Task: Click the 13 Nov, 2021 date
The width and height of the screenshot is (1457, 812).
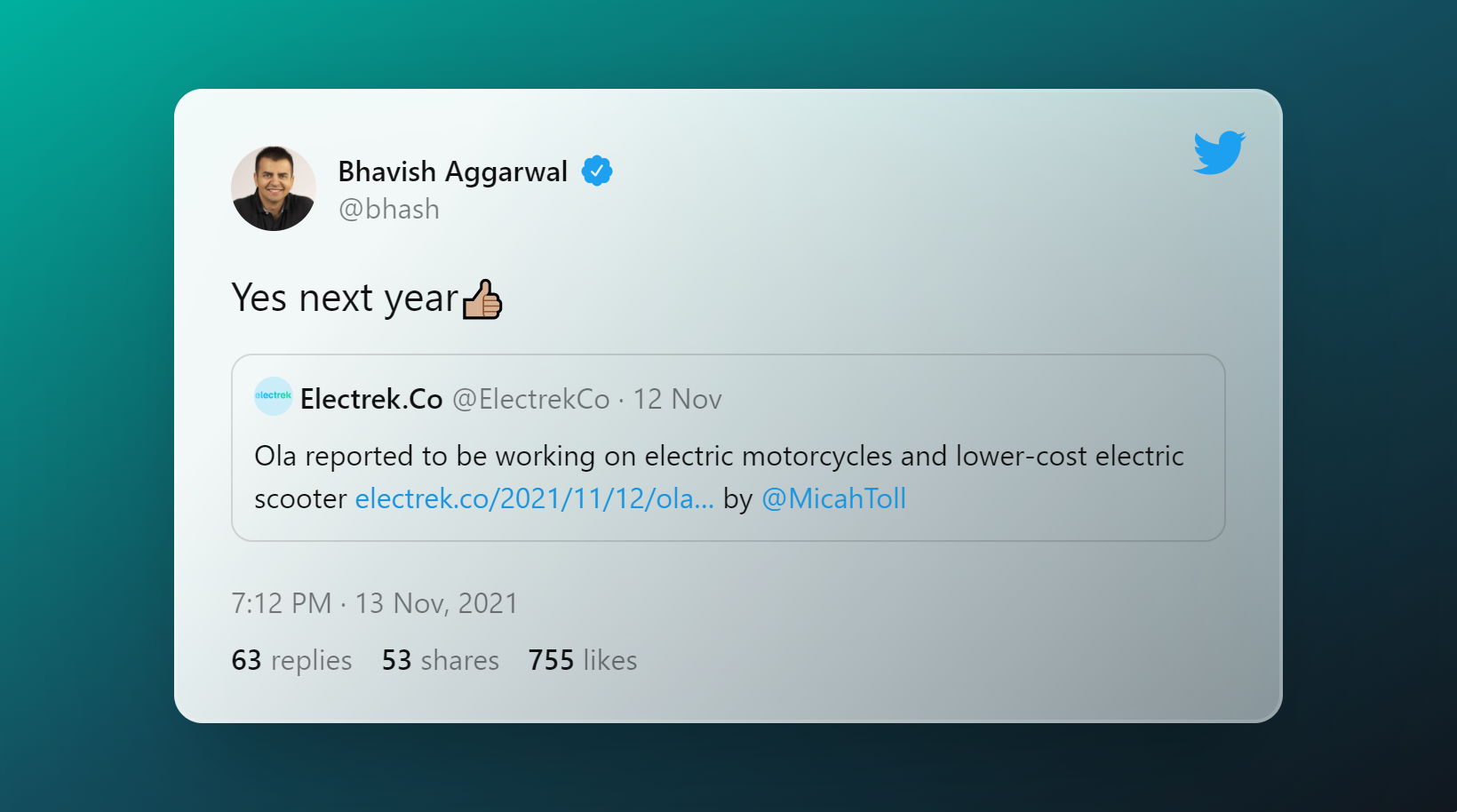Action: (436, 603)
